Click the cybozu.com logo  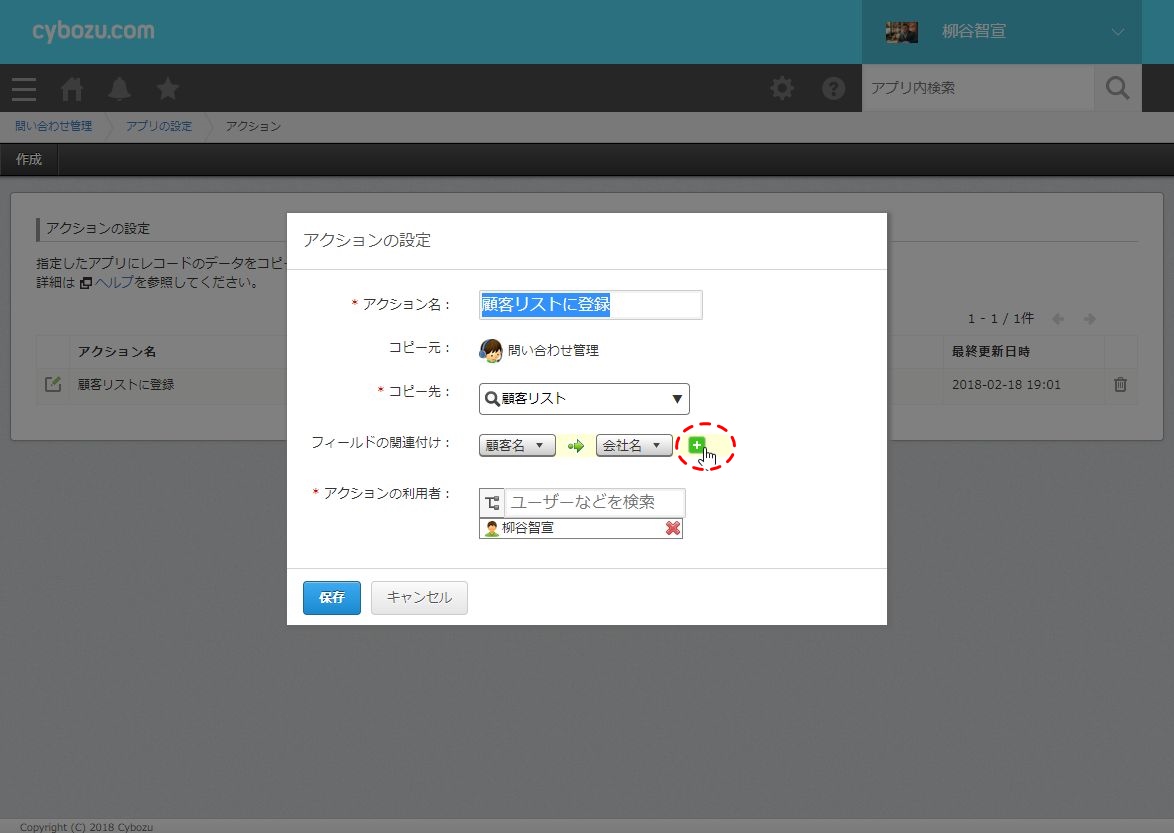click(94, 31)
